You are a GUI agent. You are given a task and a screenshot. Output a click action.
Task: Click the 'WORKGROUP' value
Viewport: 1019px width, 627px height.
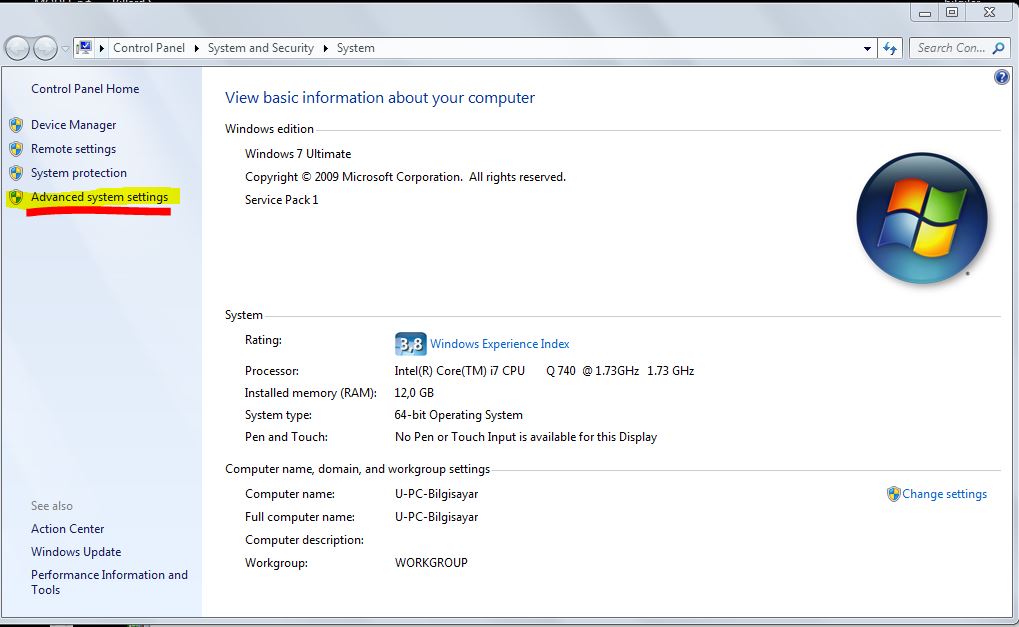pos(431,563)
